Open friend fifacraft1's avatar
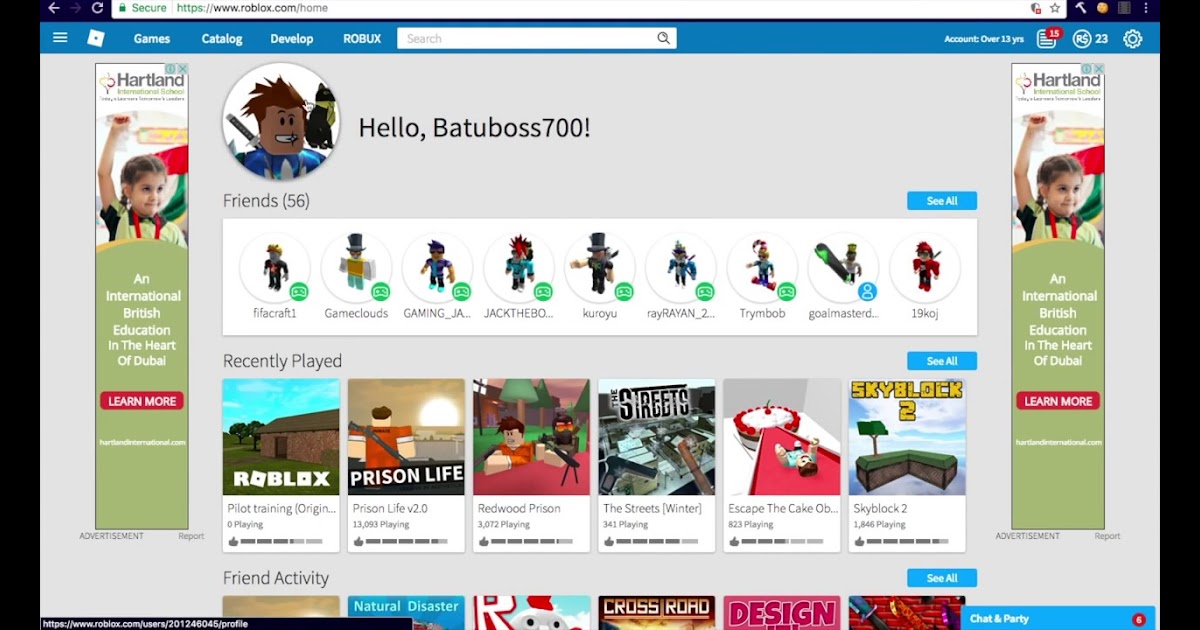The width and height of the screenshot is (1200, 630). click(x=275, y=268)
